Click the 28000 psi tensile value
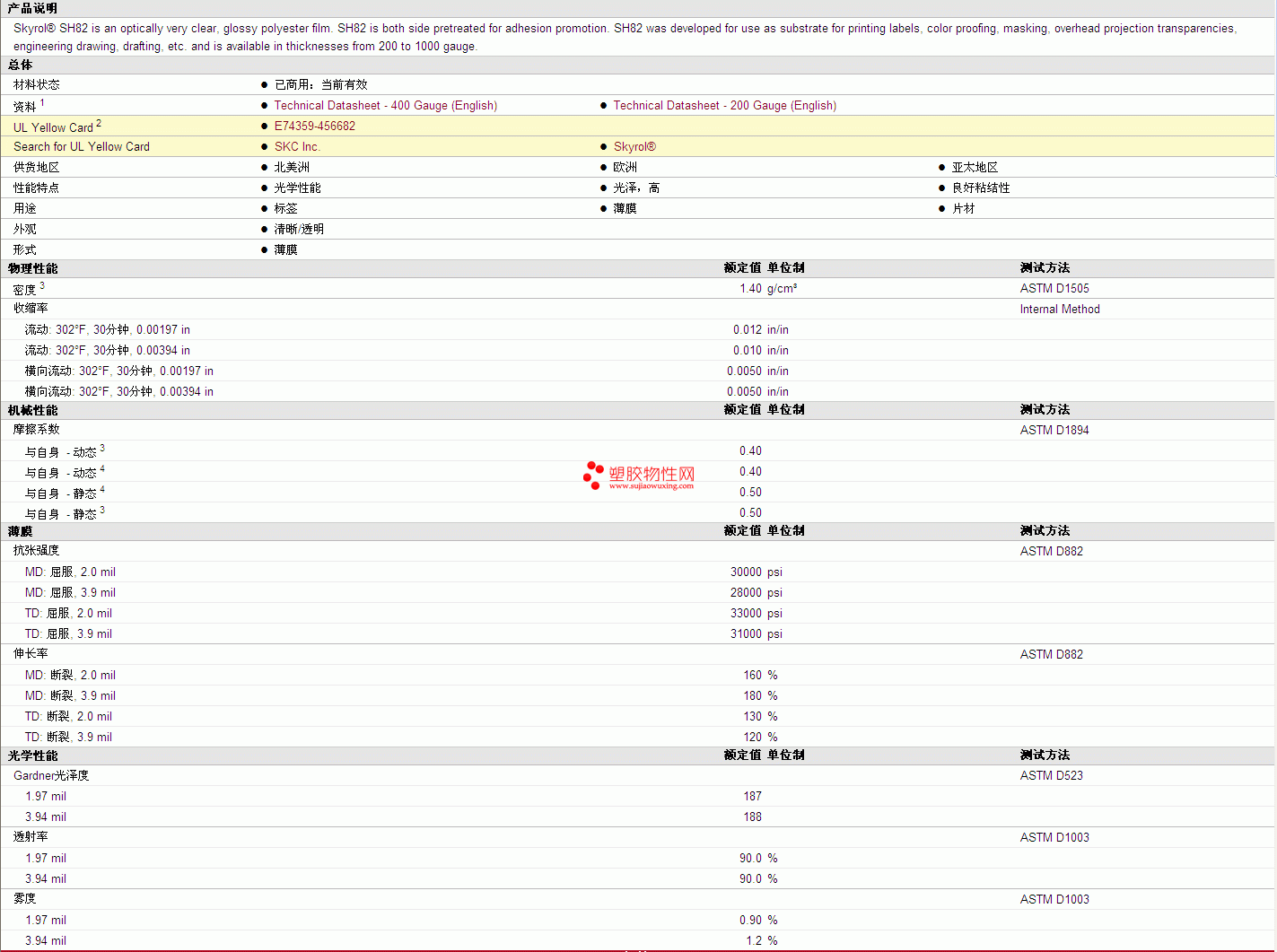The height and width of the screenshot is (952, 1277). click(x=756, y=592)
